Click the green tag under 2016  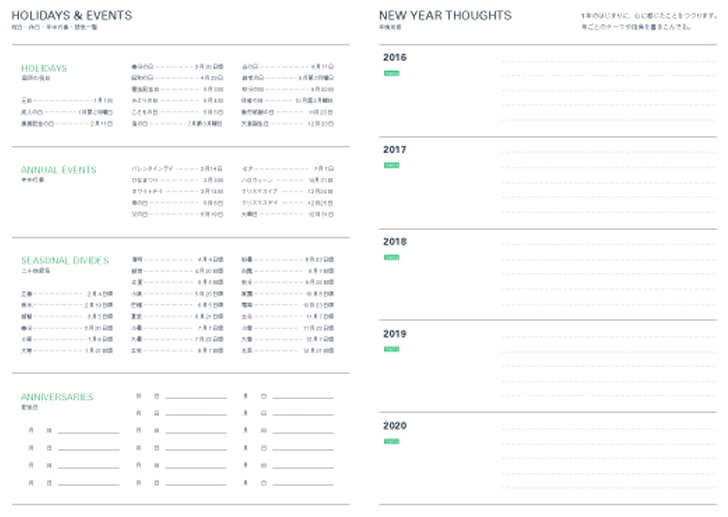(391, 73)
